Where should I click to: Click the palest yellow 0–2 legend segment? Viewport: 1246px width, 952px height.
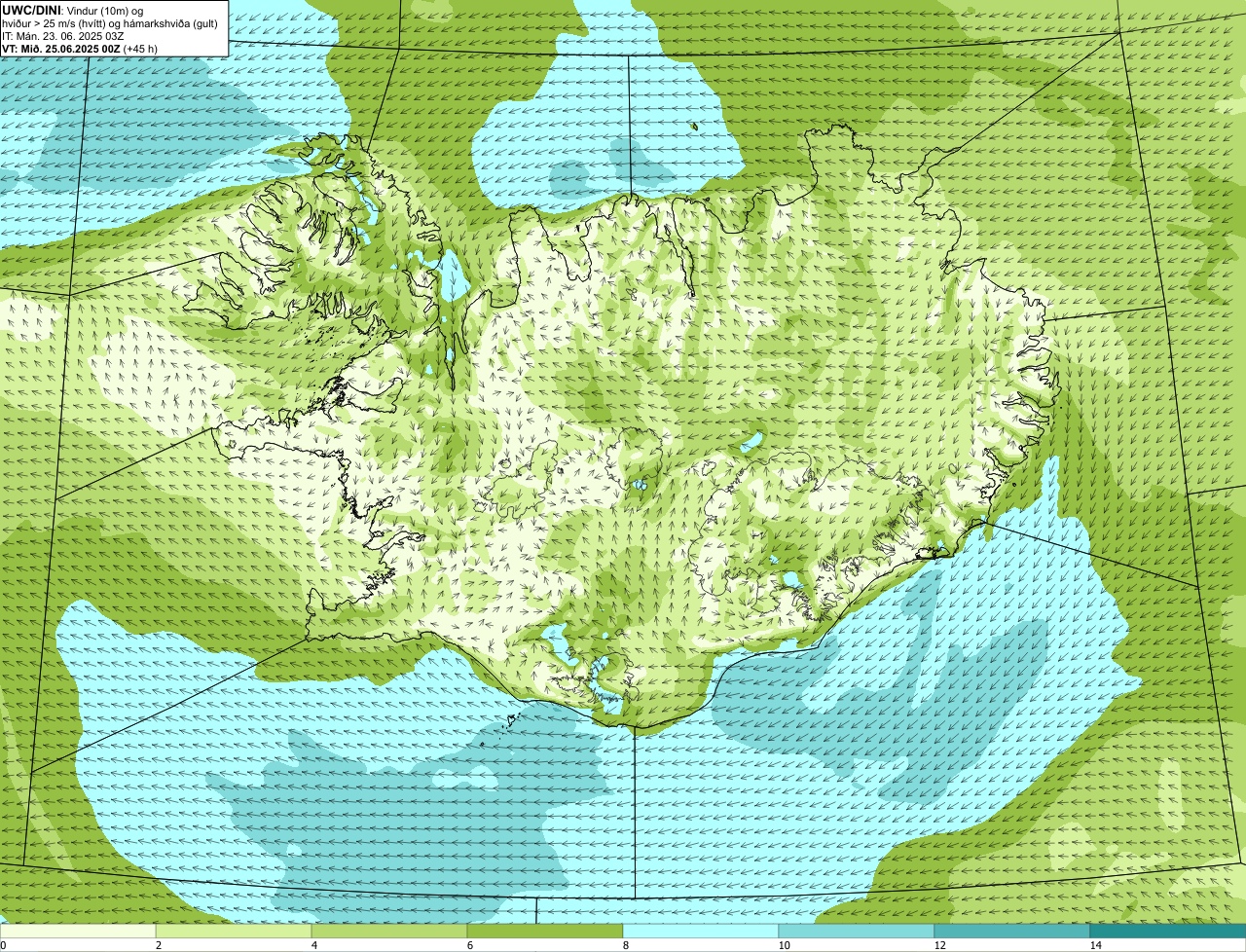click(x=78, y=931)
